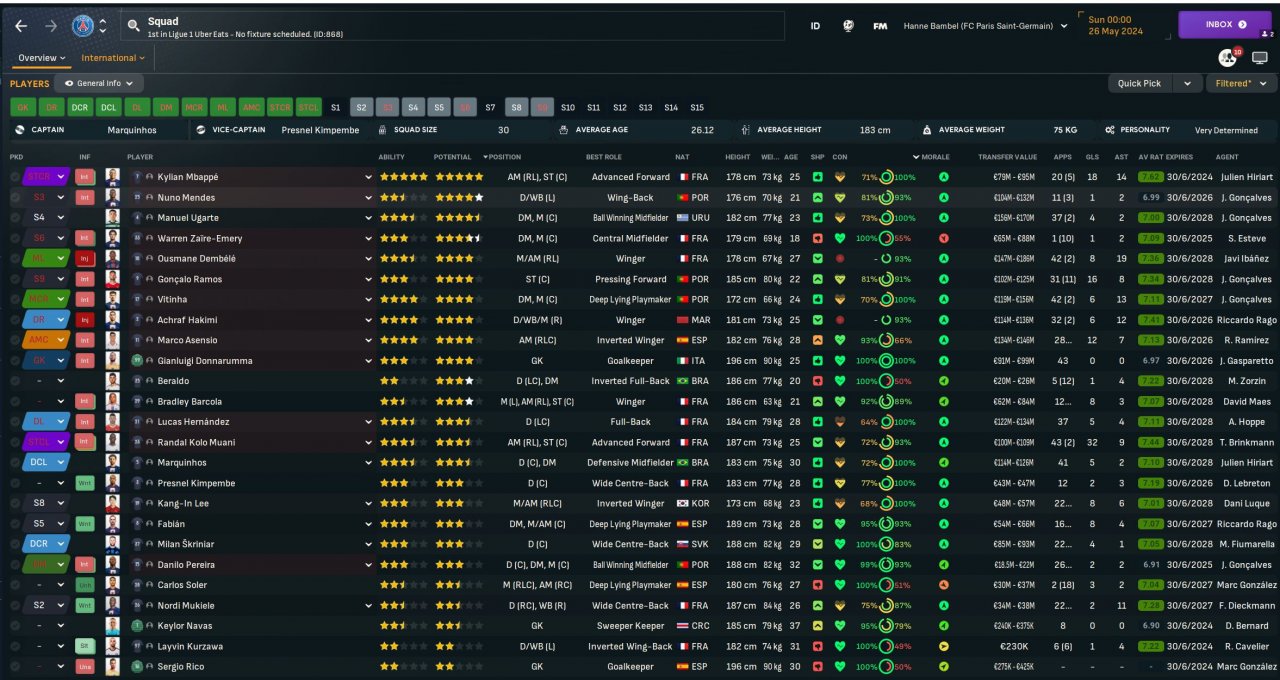Click Warren Zaïre-Emery's red morale icon

pos(944,238)
